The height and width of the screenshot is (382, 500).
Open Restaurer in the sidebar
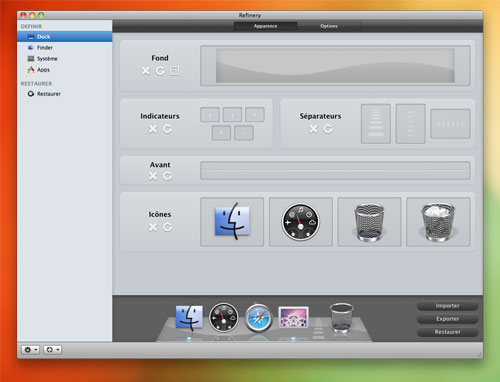(65, 94)
